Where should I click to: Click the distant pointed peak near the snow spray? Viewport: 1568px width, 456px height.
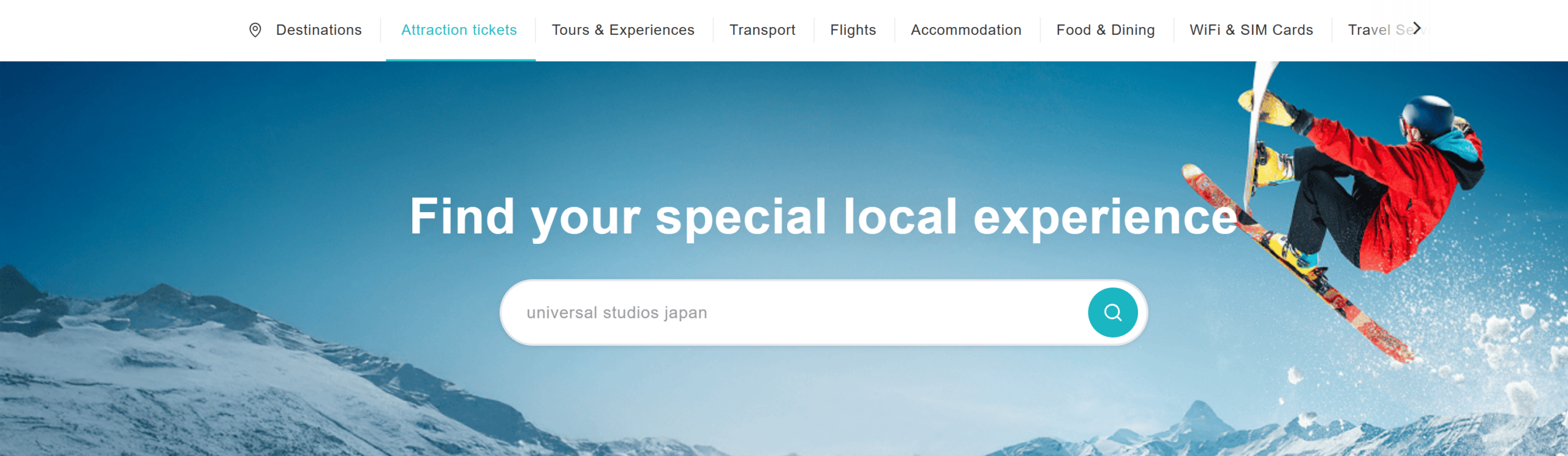click(x=1200, y=416)
